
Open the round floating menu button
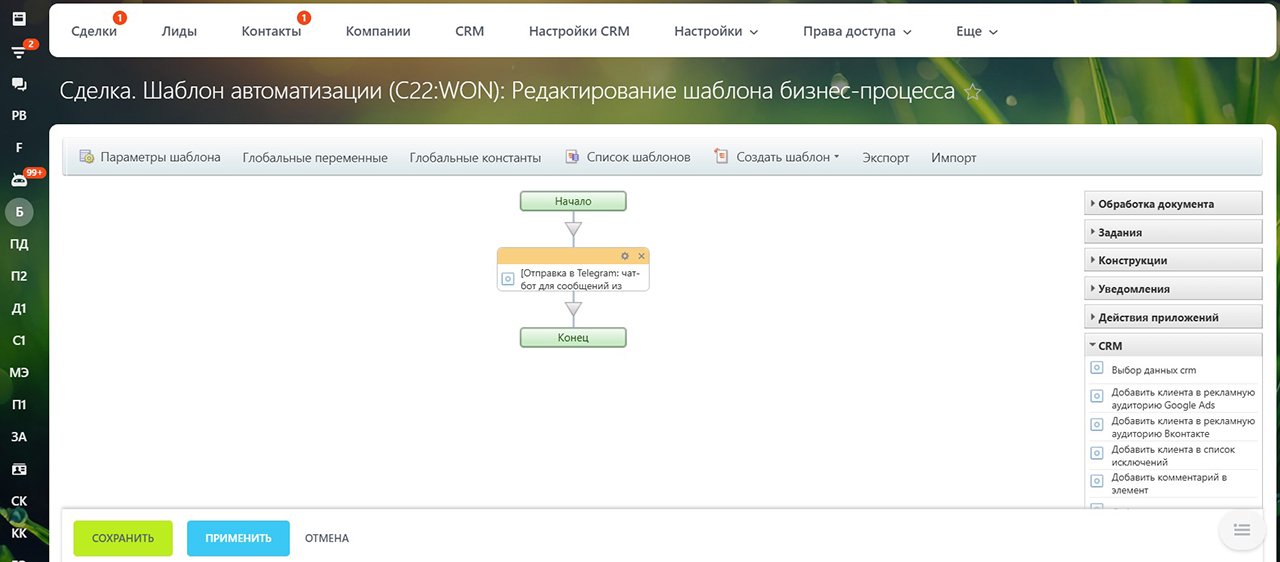click(1241, 529)
